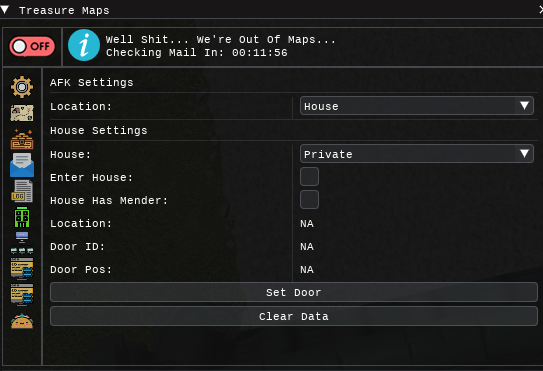Open the treasure map sidebar icon

coord(22,113)
